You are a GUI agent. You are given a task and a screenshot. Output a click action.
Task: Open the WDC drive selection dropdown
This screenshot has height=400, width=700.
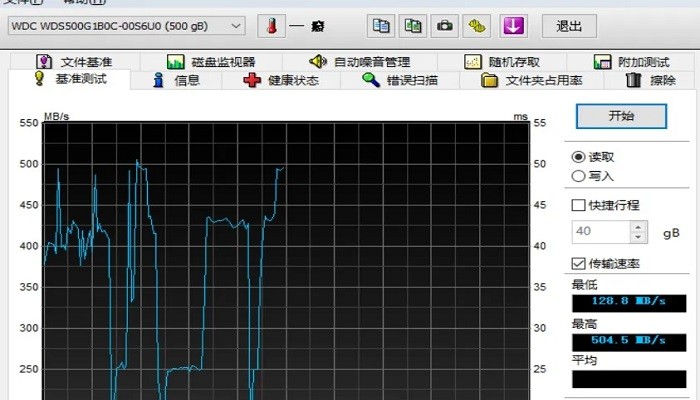point(126,25)
